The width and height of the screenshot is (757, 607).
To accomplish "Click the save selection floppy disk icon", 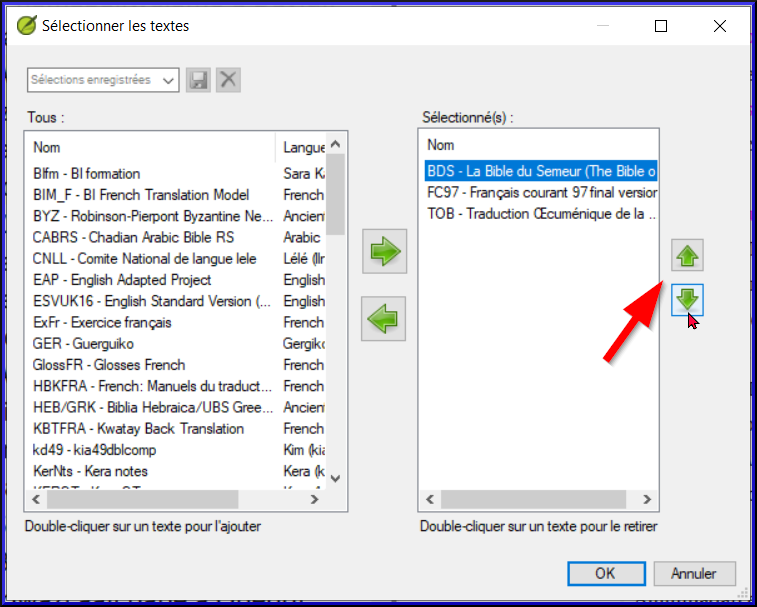I will point(198,80).
